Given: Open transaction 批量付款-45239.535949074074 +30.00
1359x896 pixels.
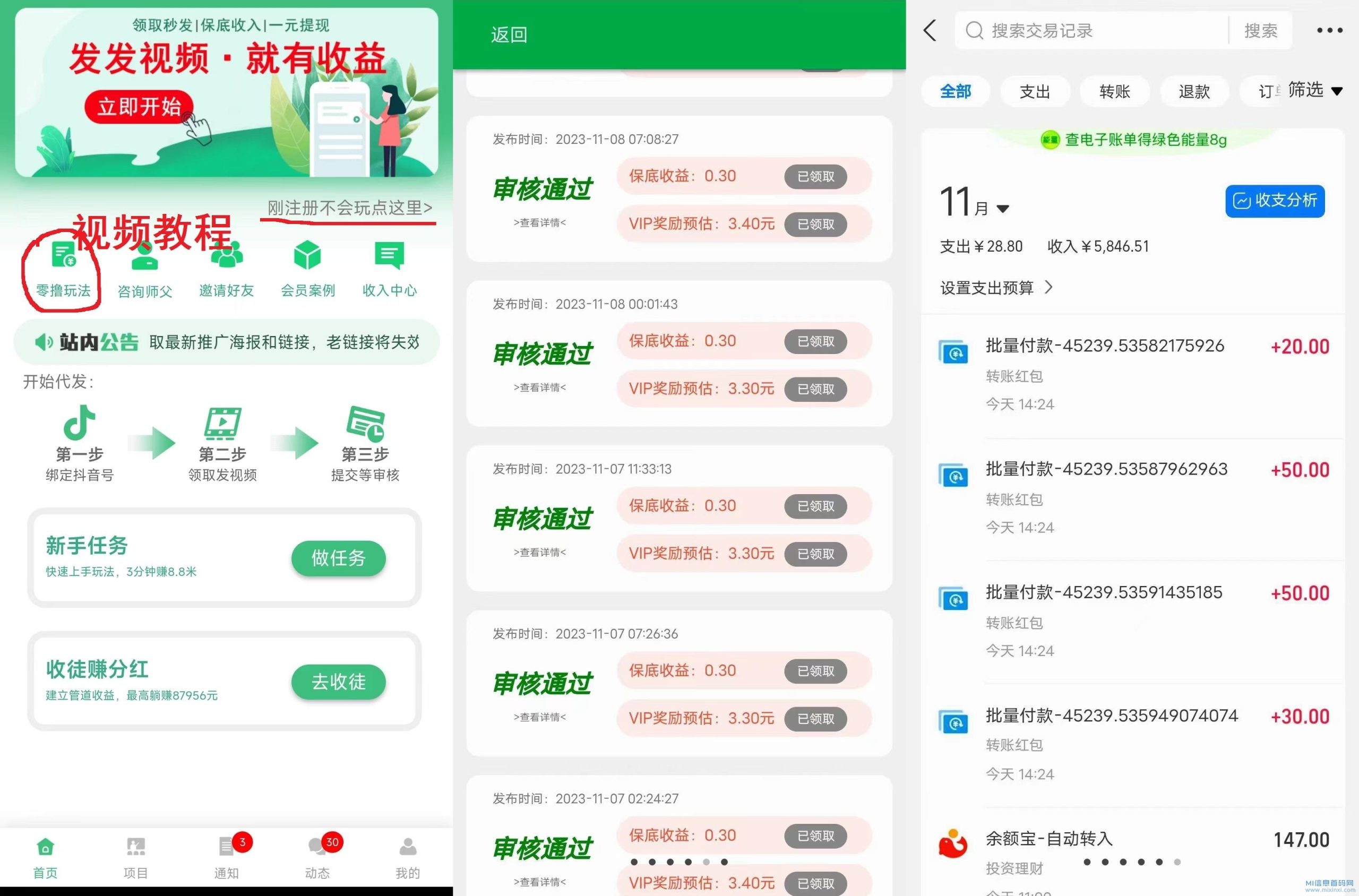Looking at the screenshot, I should [x=1134, y=745].
